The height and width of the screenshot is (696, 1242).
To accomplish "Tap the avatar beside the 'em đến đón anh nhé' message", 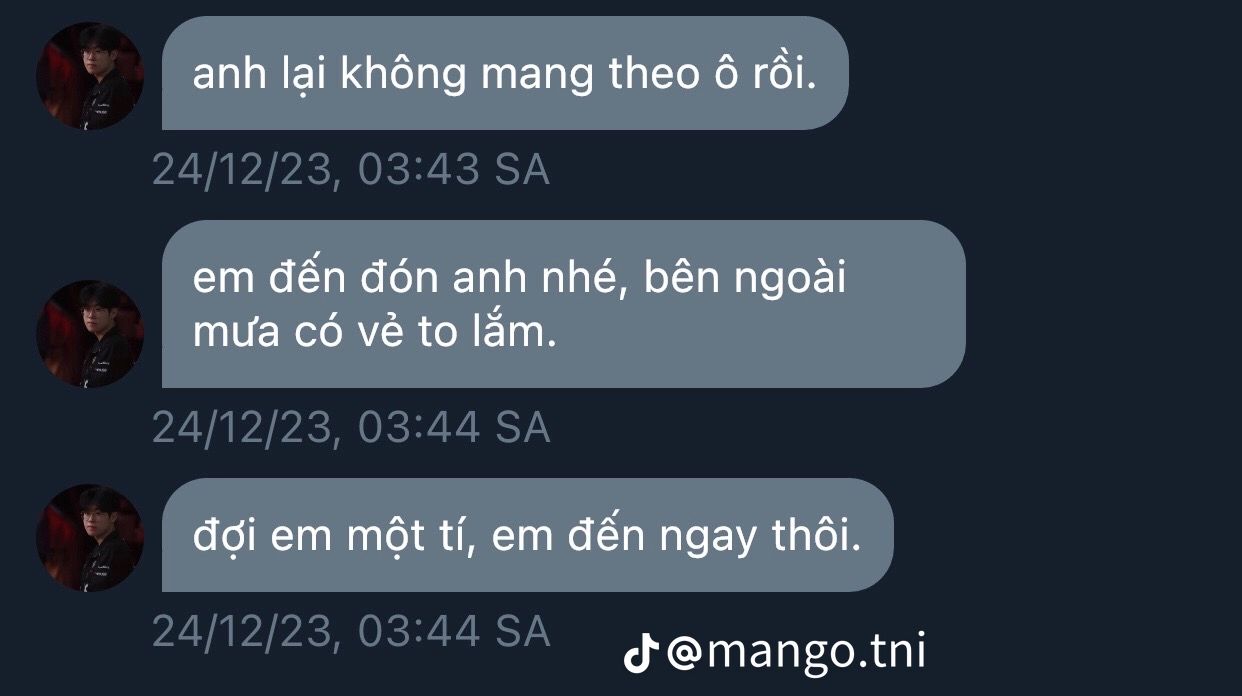I will [90, 334].
